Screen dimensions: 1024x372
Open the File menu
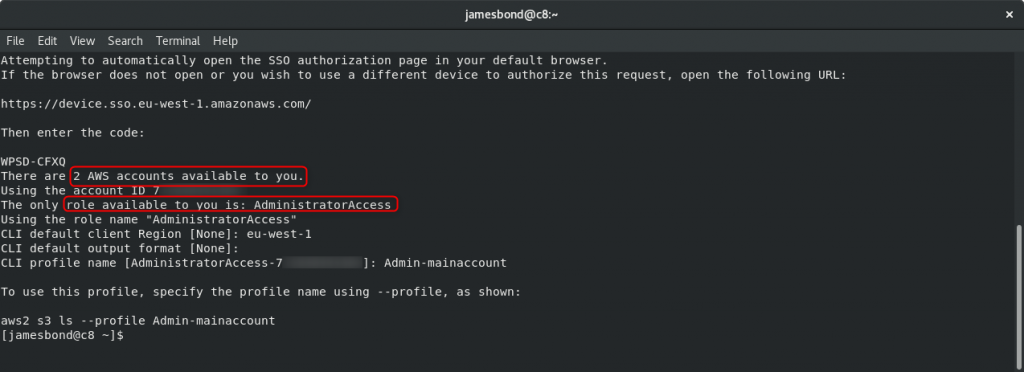pos(15,40)
